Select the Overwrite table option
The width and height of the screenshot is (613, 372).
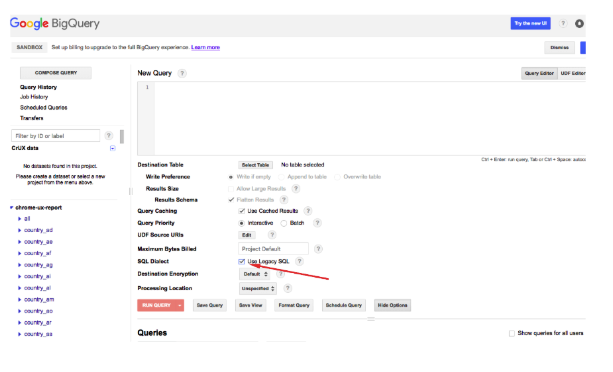coord(337,177)
